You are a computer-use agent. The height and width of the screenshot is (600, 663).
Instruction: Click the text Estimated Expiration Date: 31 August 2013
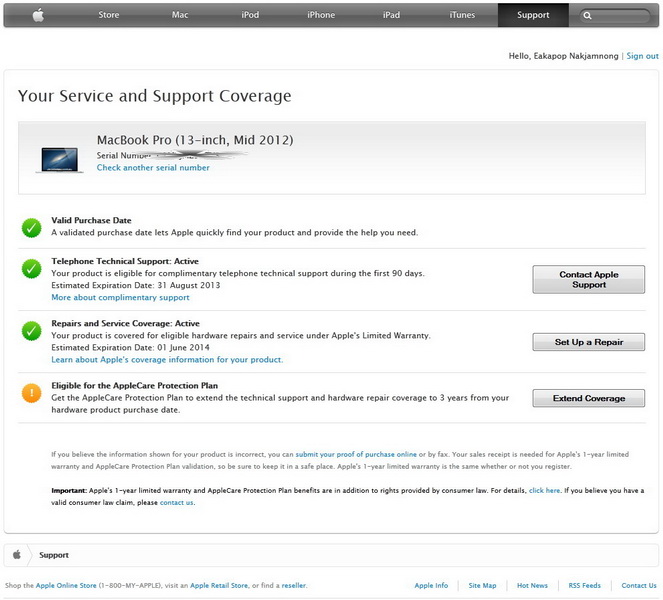pos(136,285)
